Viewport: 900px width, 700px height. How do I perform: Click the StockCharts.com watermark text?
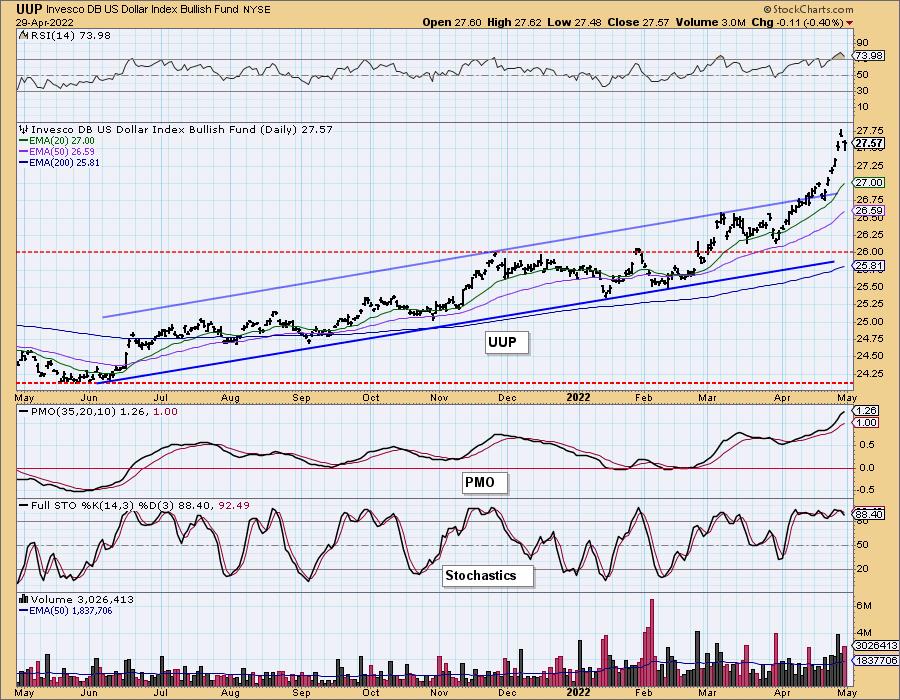pyautogui.click(x=808, y=9)
